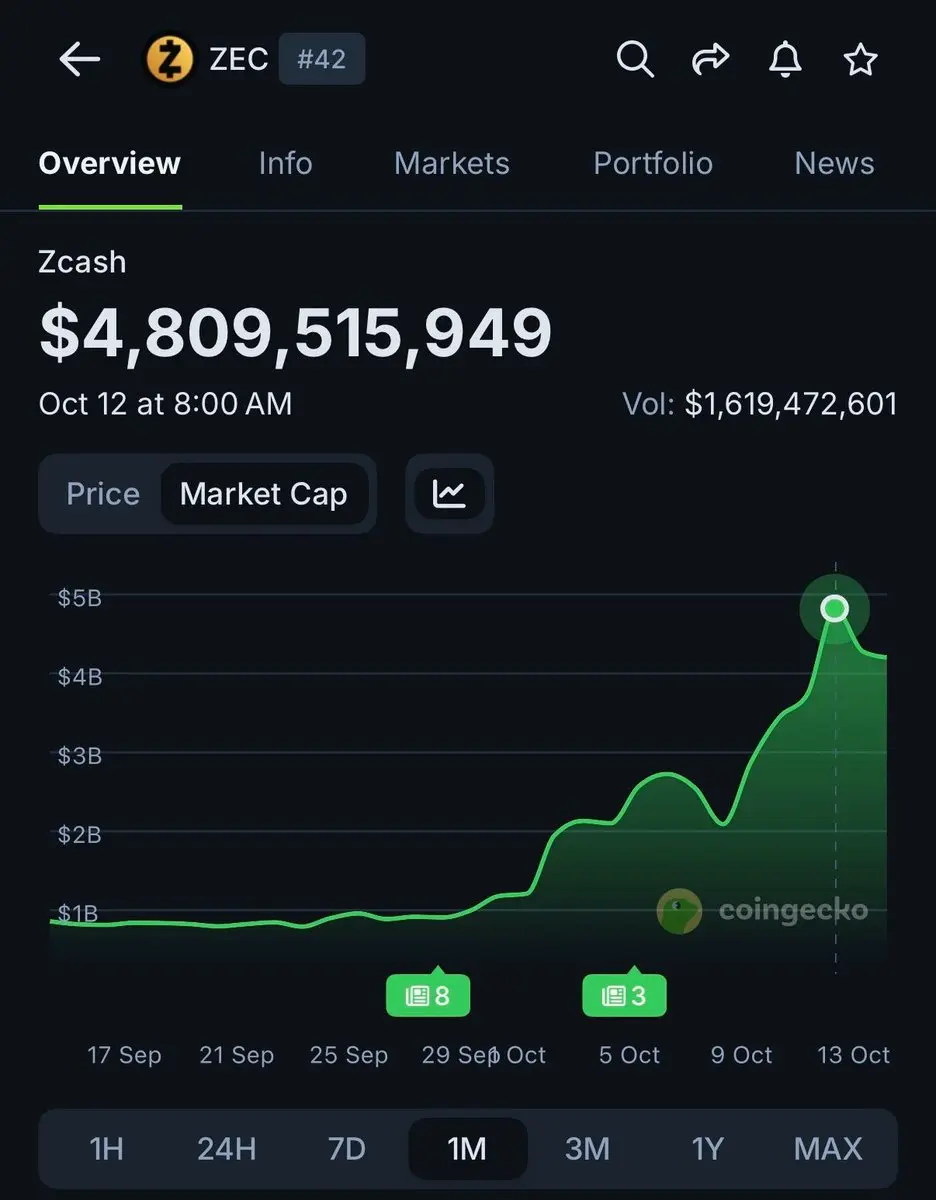Open the news marker showing 8
The width and height of the screenshot is (936, 1200).
point(428,995)
